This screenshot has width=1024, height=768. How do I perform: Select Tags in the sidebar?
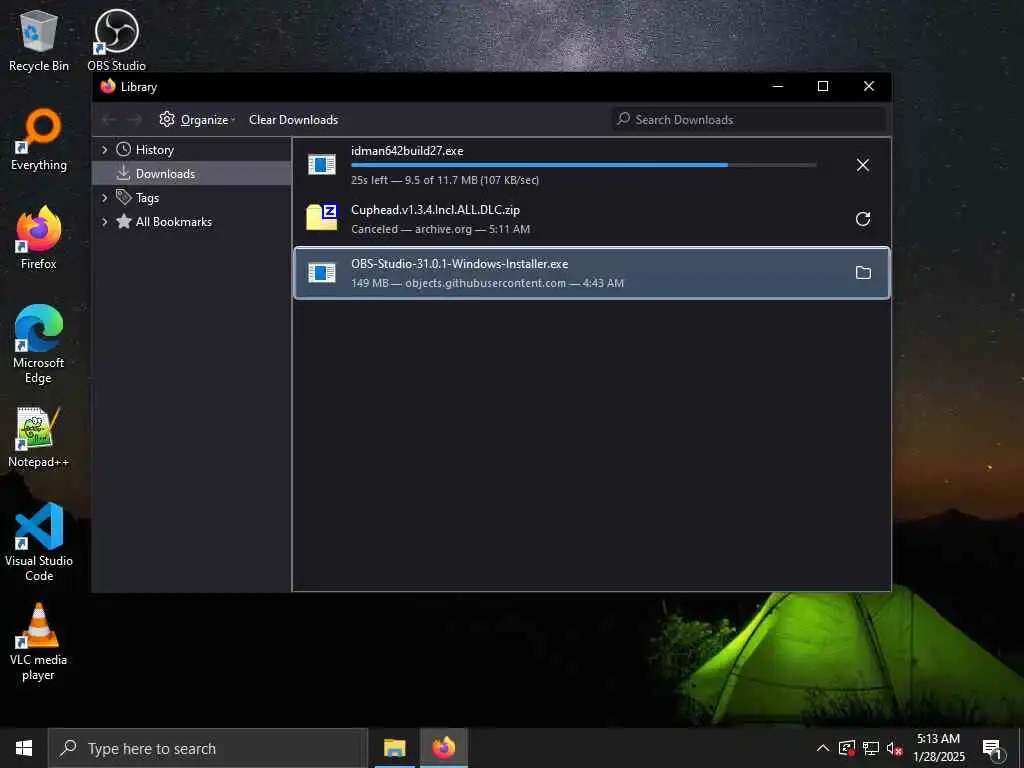click(x=147, y=198)
